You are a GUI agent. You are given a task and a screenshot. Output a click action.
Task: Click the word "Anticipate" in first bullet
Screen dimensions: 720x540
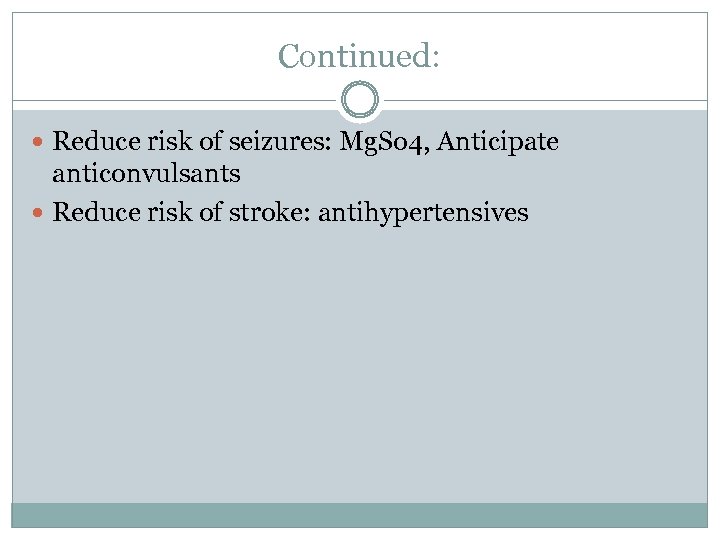click(x=498, y=143)
